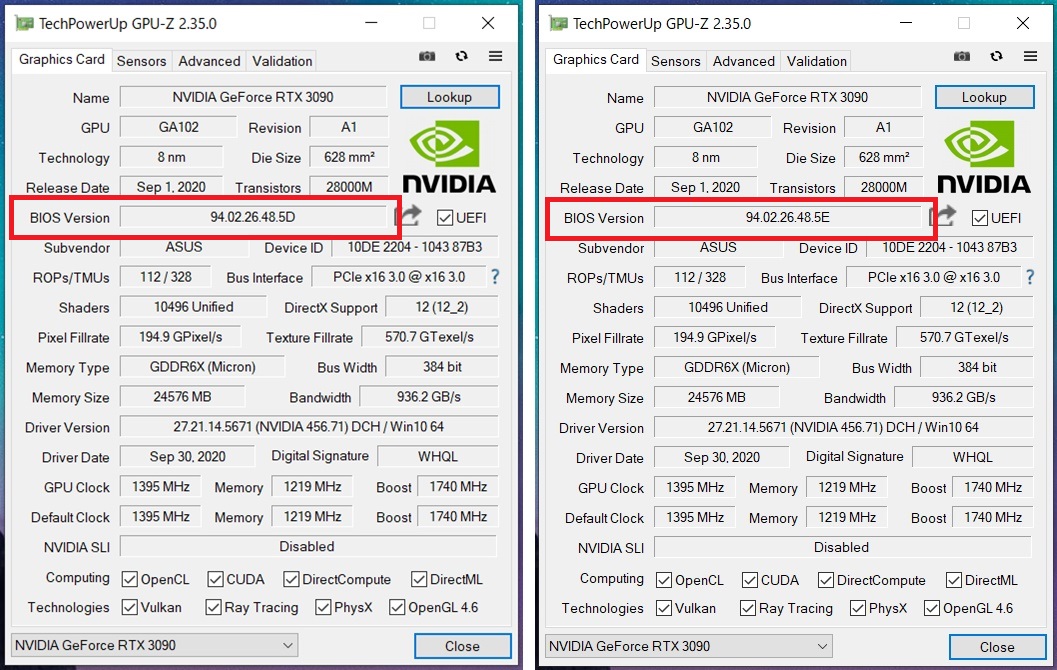Click the BIOS save/share arrow icon in right window
The height and width of the screenshot is (670, 1057).
point(942,216)
